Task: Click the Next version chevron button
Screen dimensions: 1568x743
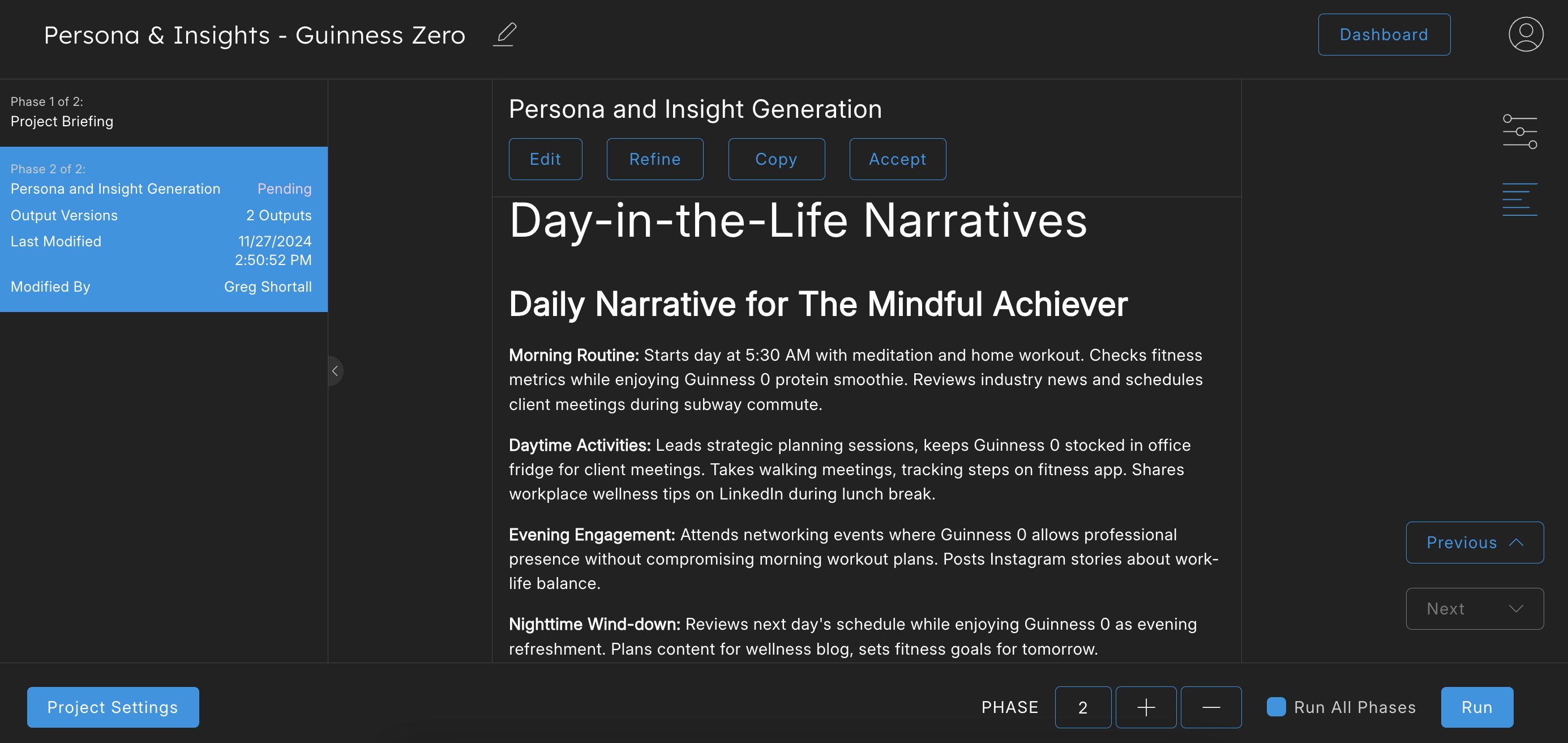Action: click(1473, 608)
